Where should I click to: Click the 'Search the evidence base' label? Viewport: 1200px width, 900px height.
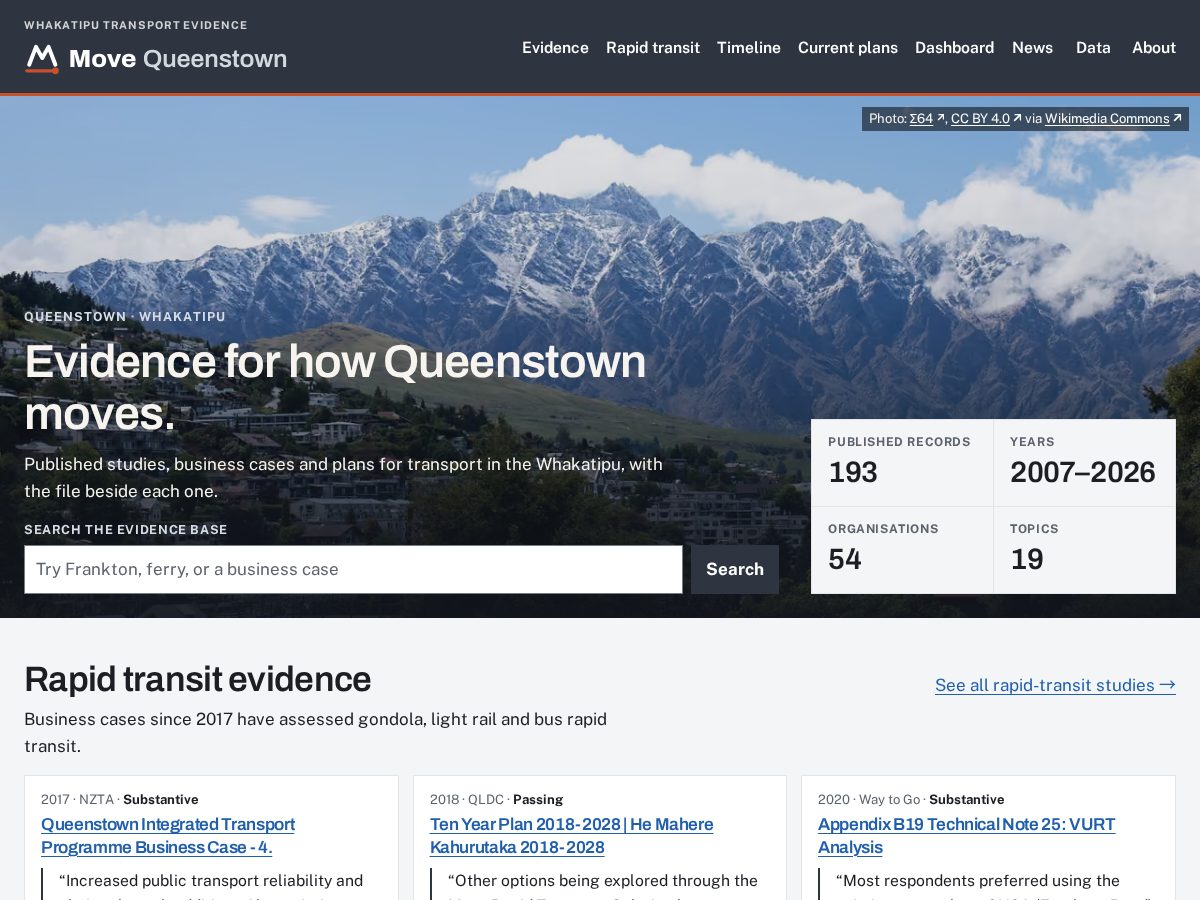(126, 529)
